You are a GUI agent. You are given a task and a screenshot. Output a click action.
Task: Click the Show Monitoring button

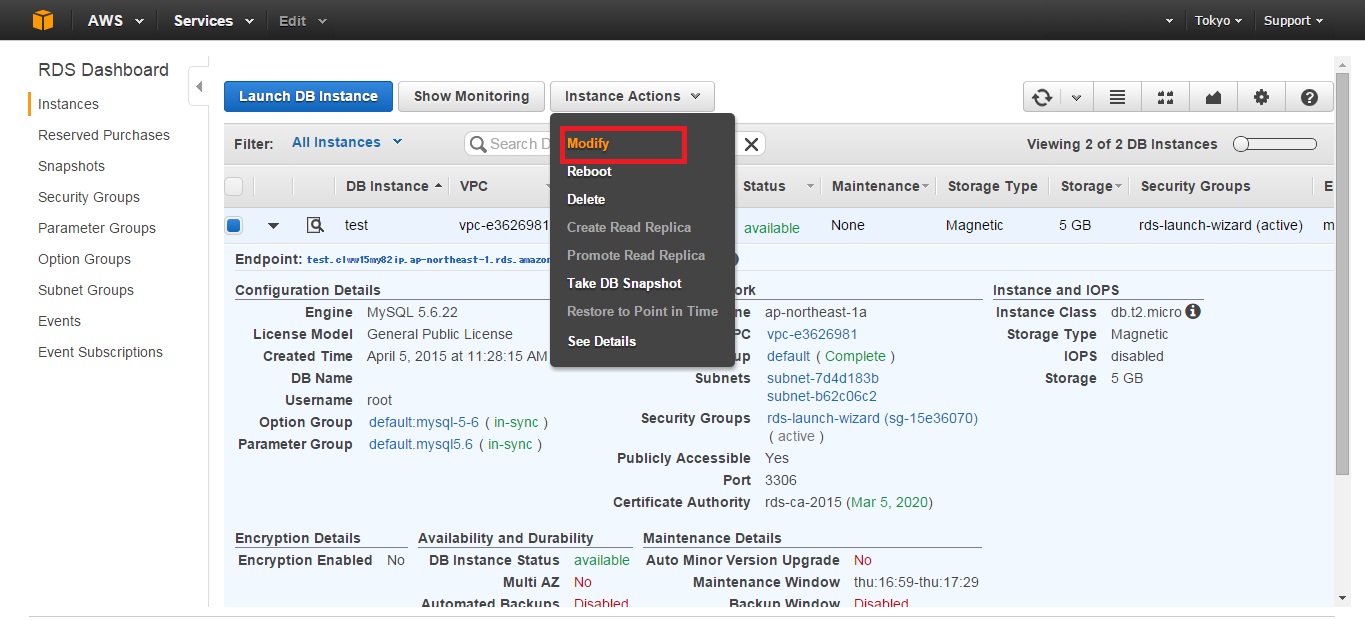471,96
